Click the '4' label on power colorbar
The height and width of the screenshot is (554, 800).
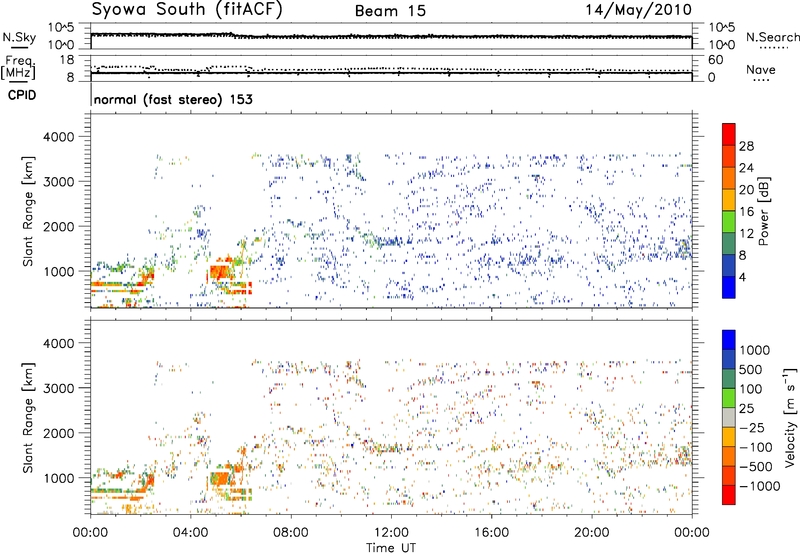(742, 277)
